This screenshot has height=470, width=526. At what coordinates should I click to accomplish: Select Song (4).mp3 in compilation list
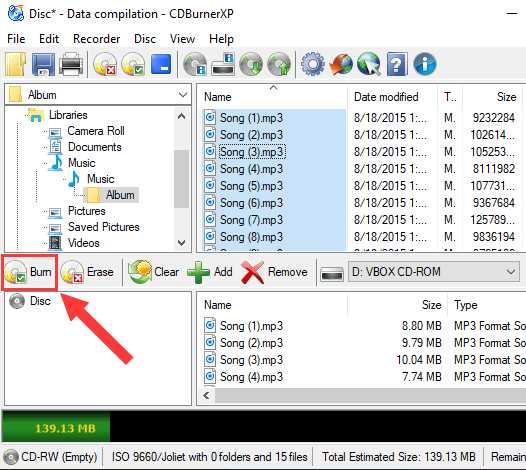[251, 377]
